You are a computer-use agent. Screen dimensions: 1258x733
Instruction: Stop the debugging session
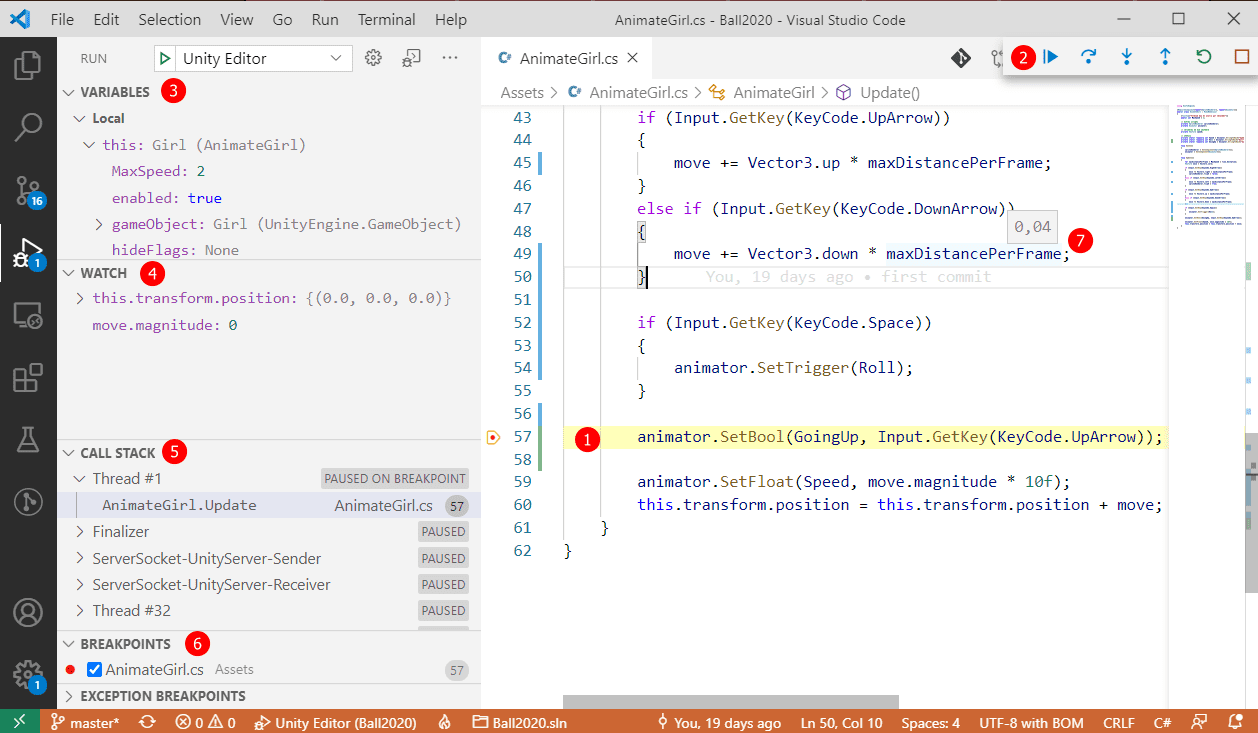(1241, 58)
